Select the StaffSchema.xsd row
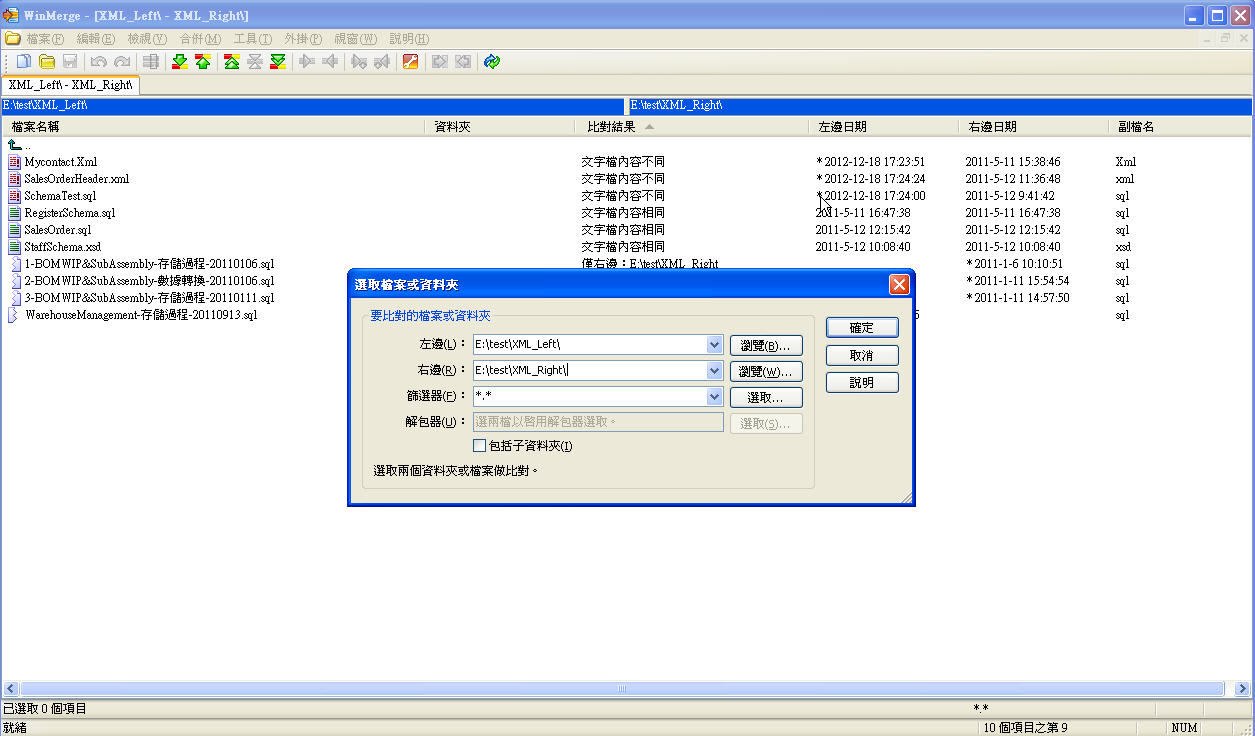The height and width of the screenshot is (736, 1255). (x=627, y=247)
